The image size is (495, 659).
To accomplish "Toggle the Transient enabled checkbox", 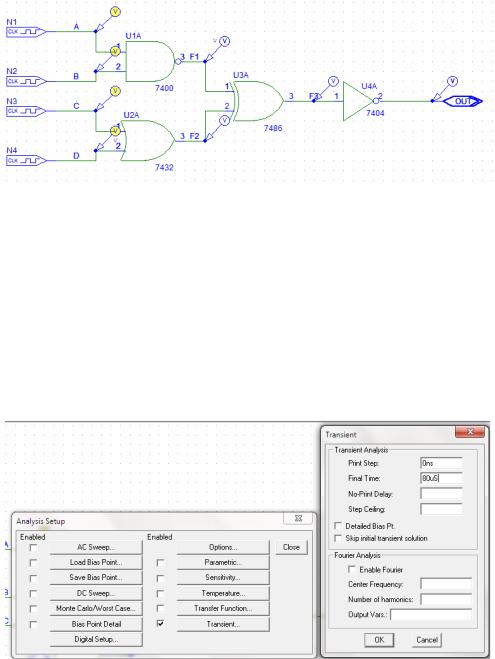I will [160, 624].
